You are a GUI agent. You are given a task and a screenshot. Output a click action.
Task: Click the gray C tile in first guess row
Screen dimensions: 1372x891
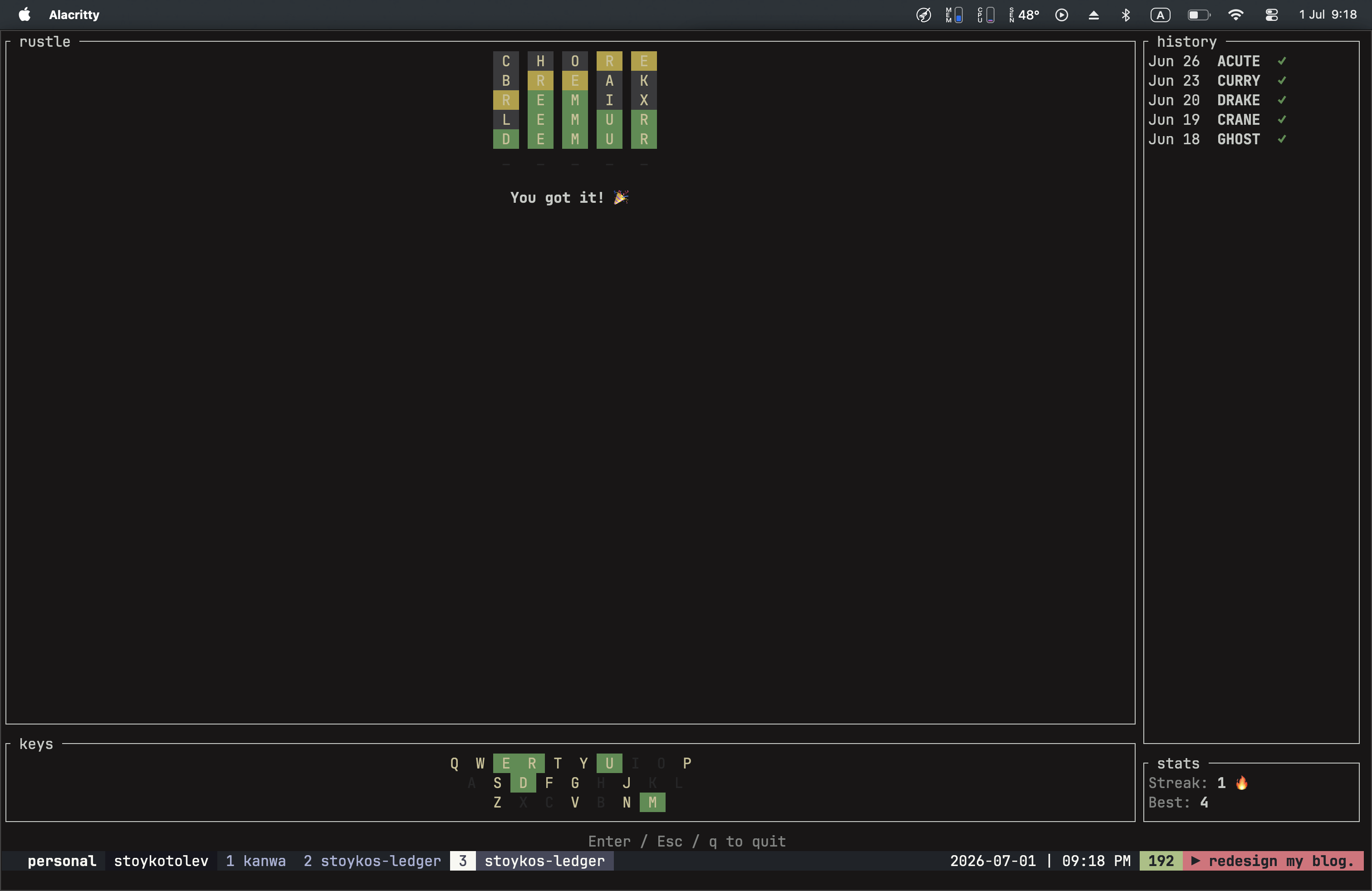click(x=505, y=61)
